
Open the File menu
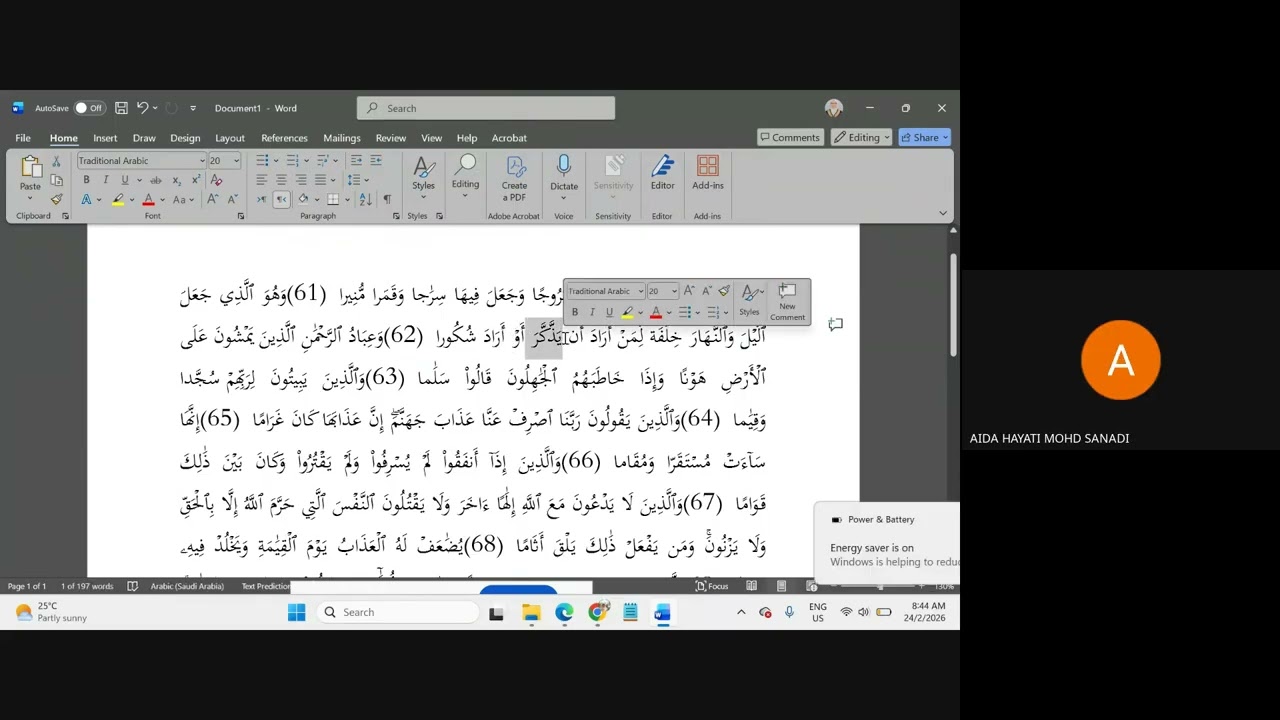22,138
